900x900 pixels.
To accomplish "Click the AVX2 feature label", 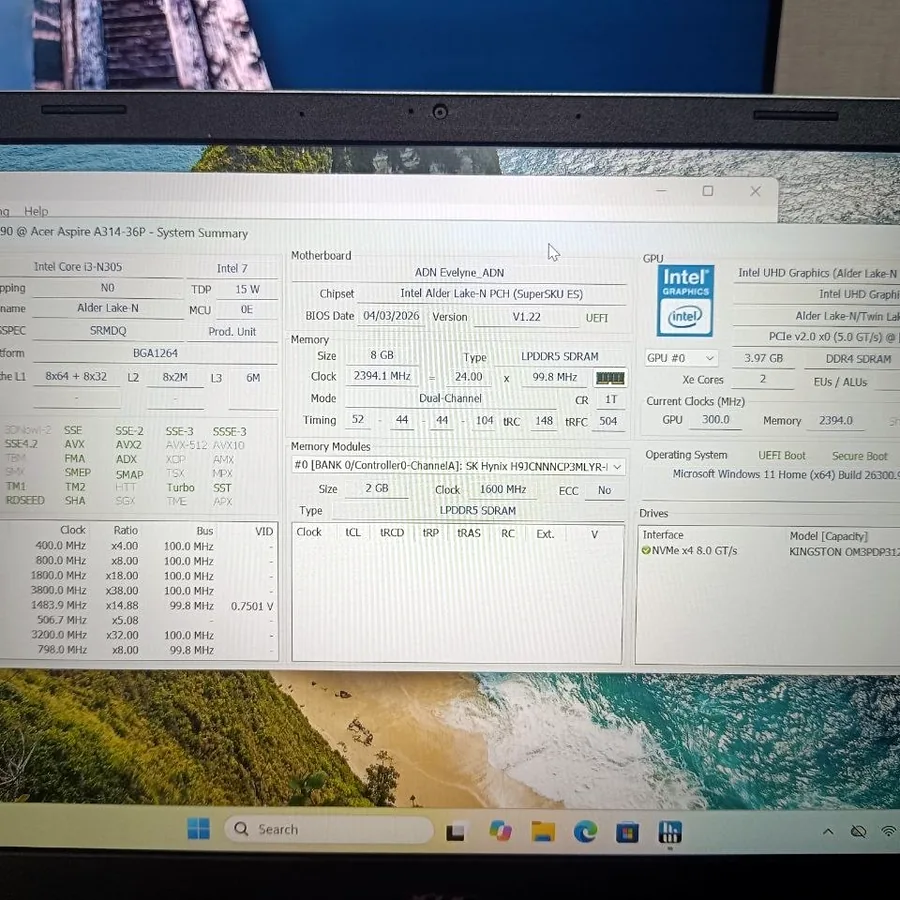I will pyautogui.click(x=129, y=445).
